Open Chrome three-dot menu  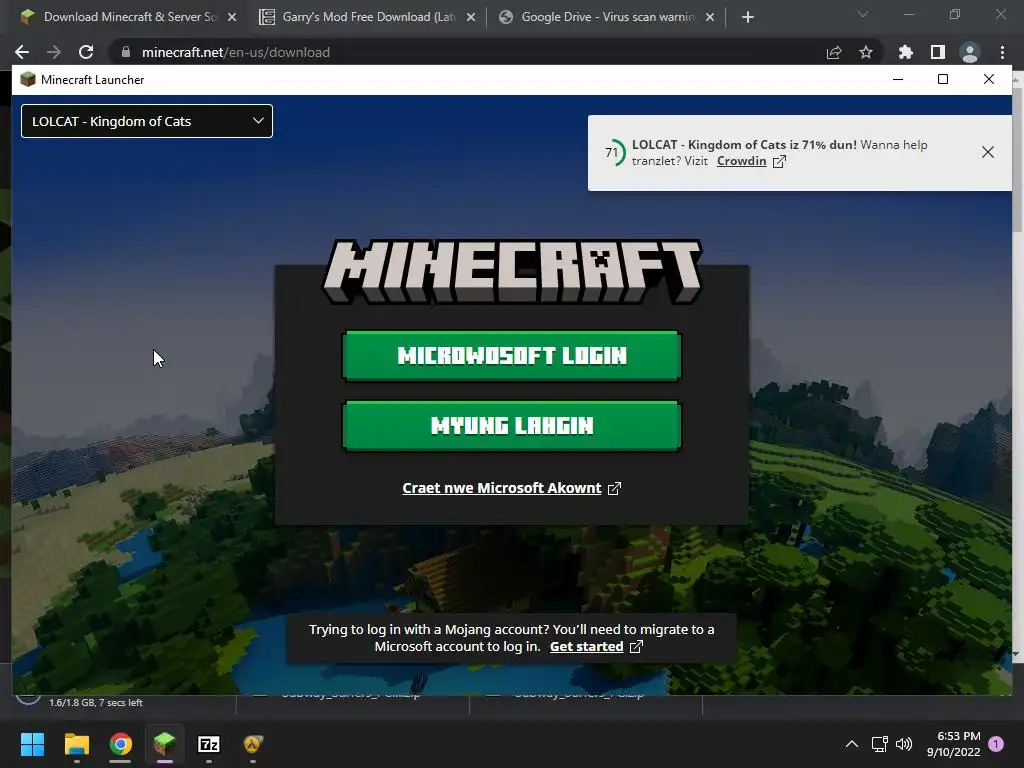(x=1002, y=52)
